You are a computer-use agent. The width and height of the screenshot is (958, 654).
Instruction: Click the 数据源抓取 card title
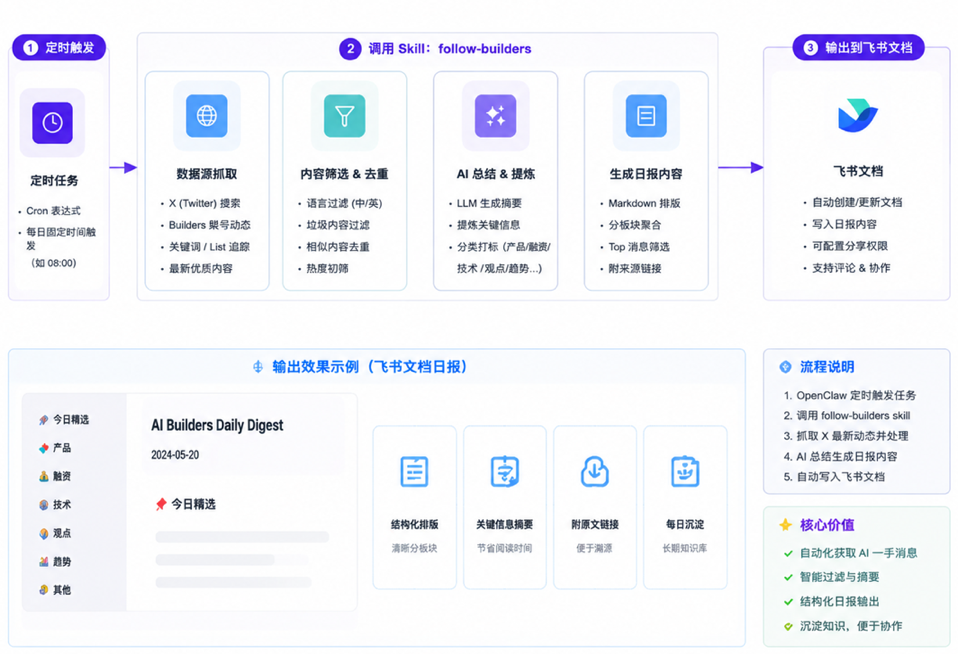[207, 174]
